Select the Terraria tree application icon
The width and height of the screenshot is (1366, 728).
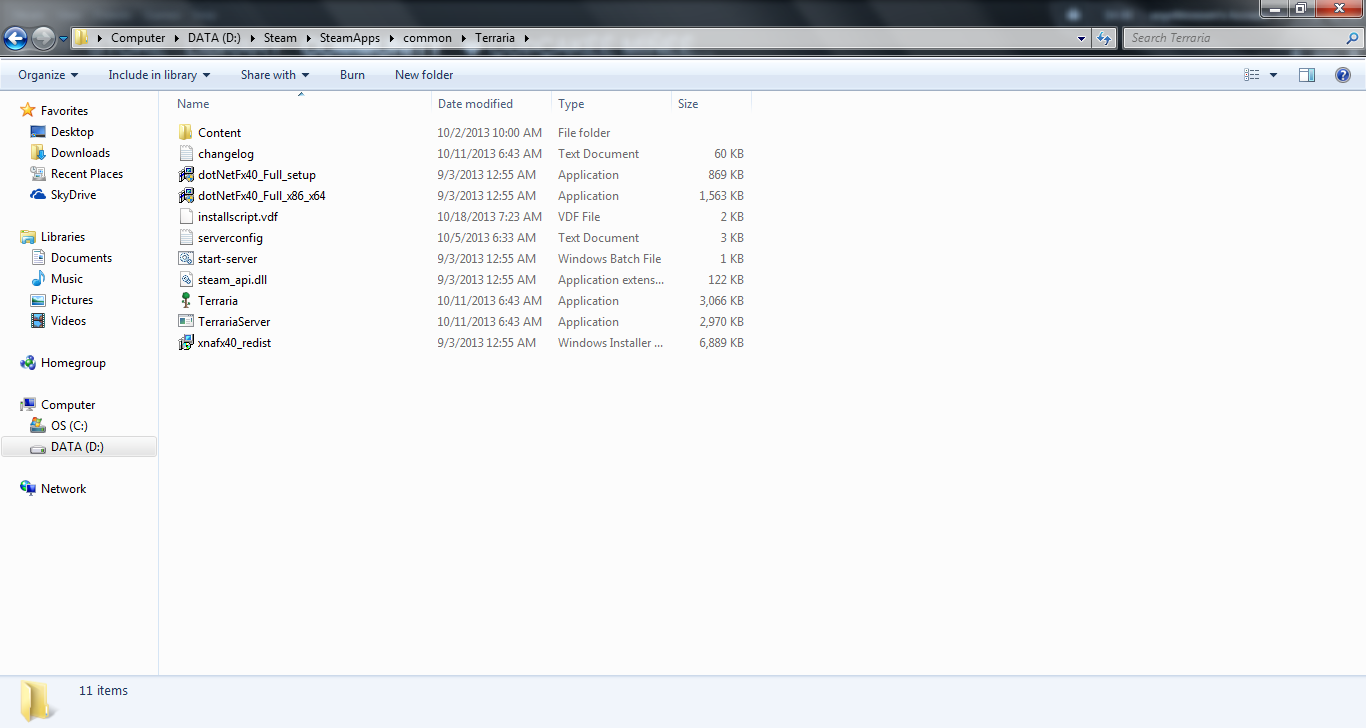tap(186, 301)
